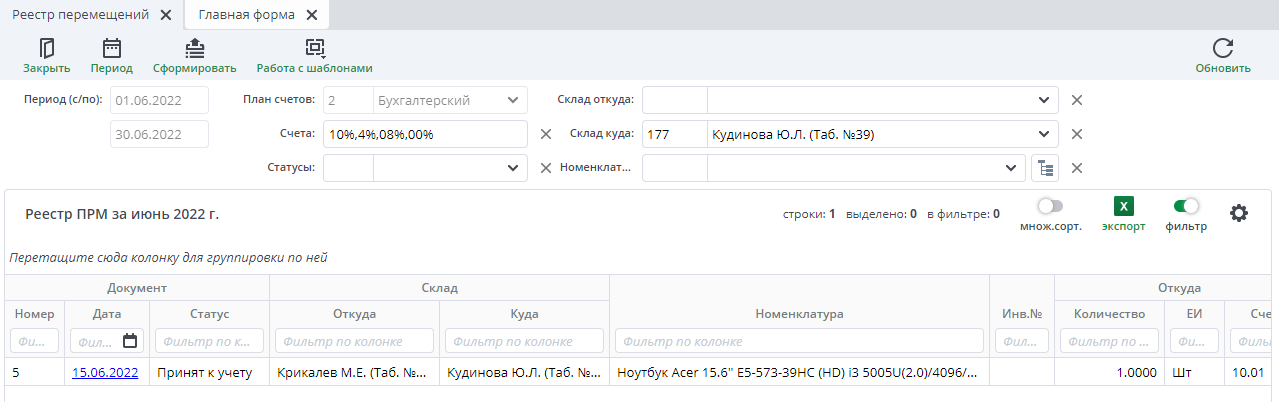Clear the Склад куда field value
Image resolution: width=1279 pixels, height=402 pixels.
coord(1077,134)
